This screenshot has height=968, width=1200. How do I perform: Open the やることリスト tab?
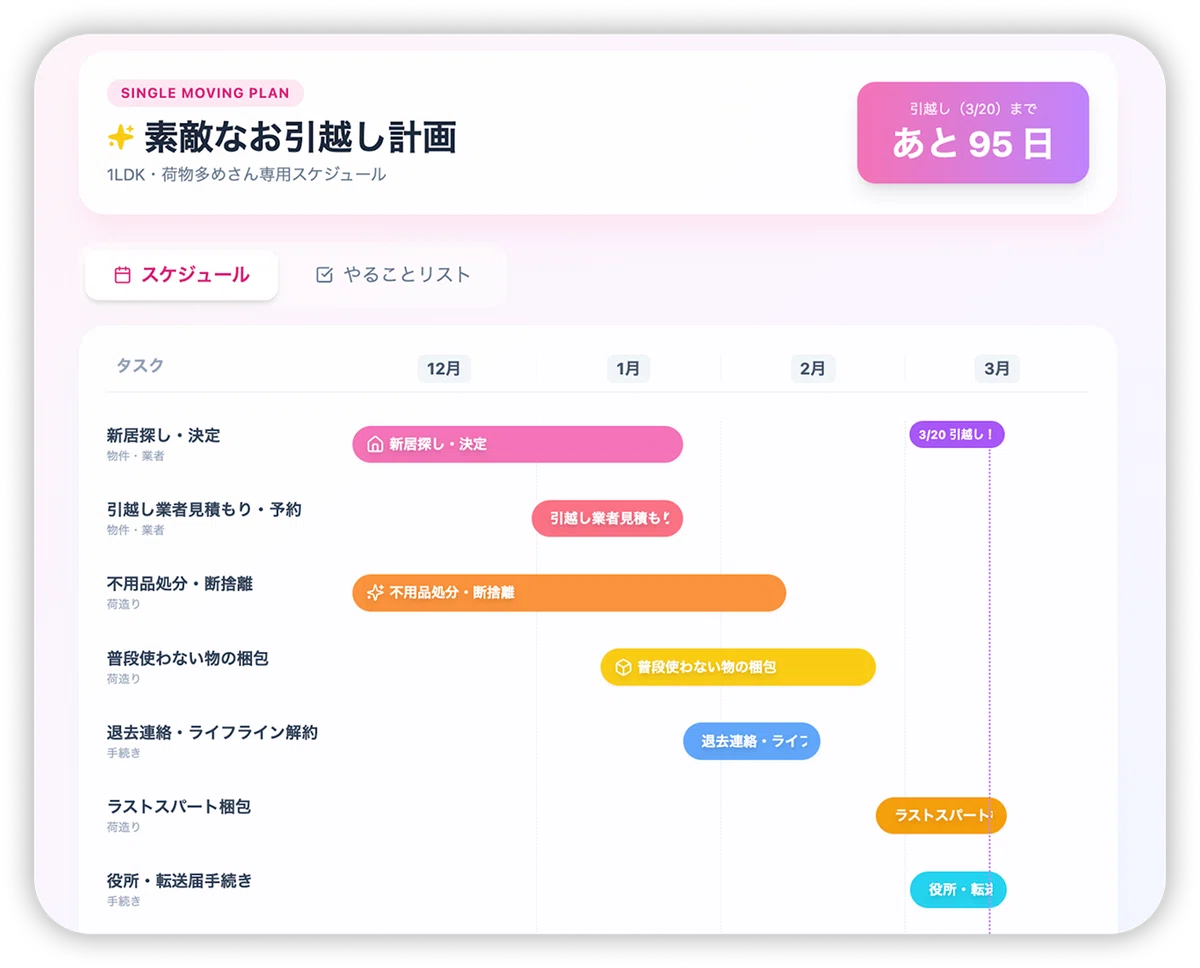tap(393, 275)
